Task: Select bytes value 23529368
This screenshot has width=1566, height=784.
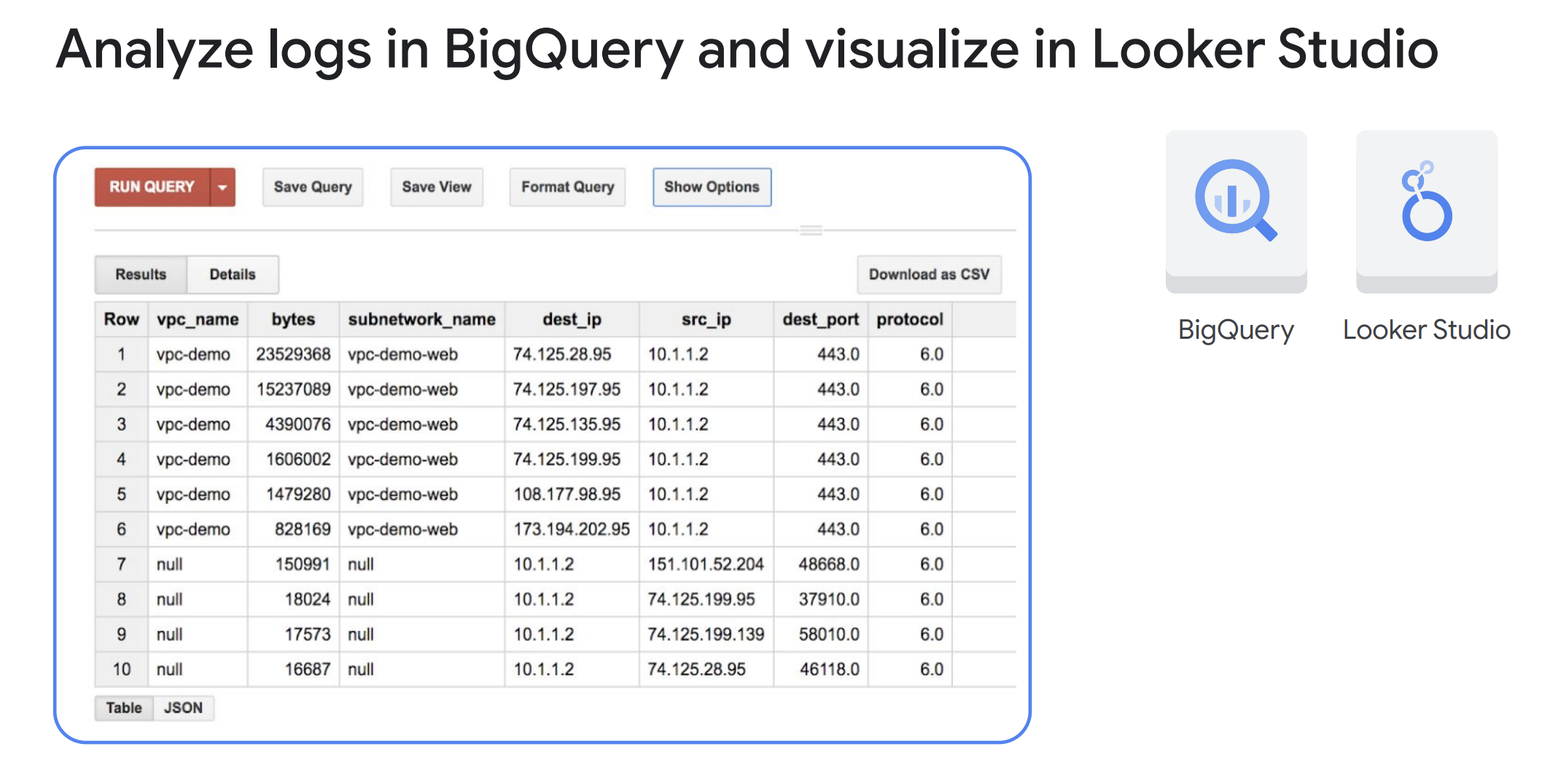Action: click(293, 355)
